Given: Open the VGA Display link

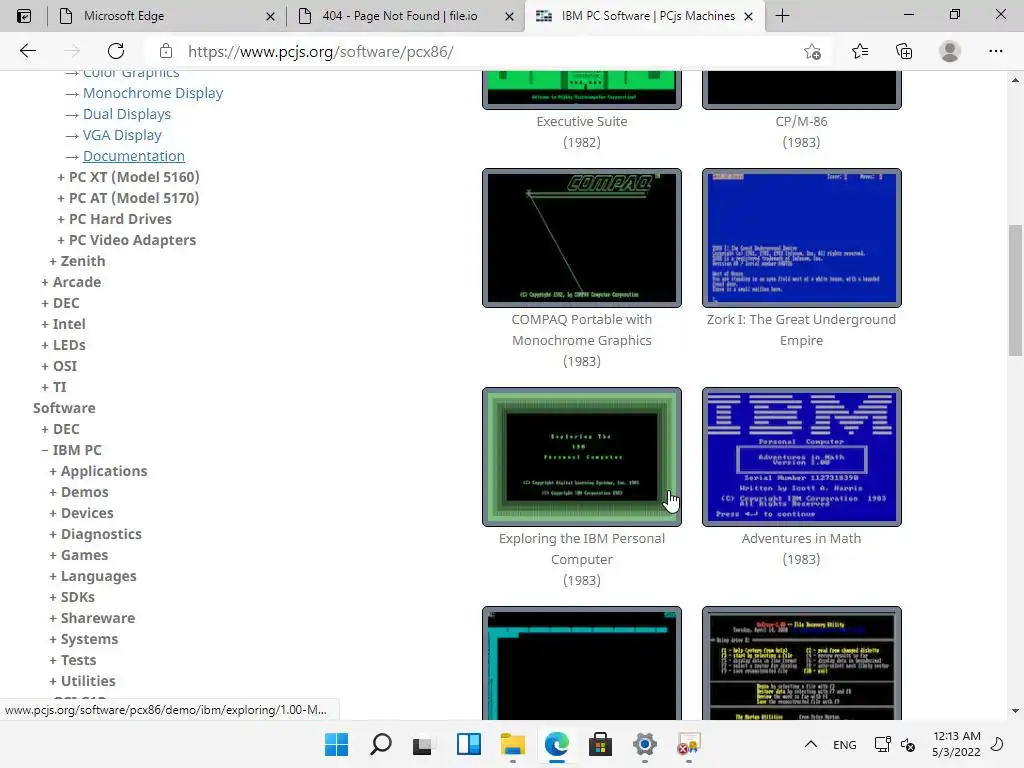Looking at the screenshot, I should tap(122, 135).
